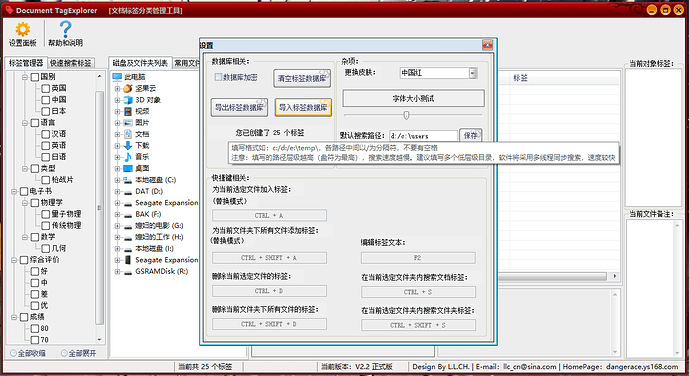689x376 pixels.
Task: Switch to the 标签管理器 tab
Action: pos(26,63)
